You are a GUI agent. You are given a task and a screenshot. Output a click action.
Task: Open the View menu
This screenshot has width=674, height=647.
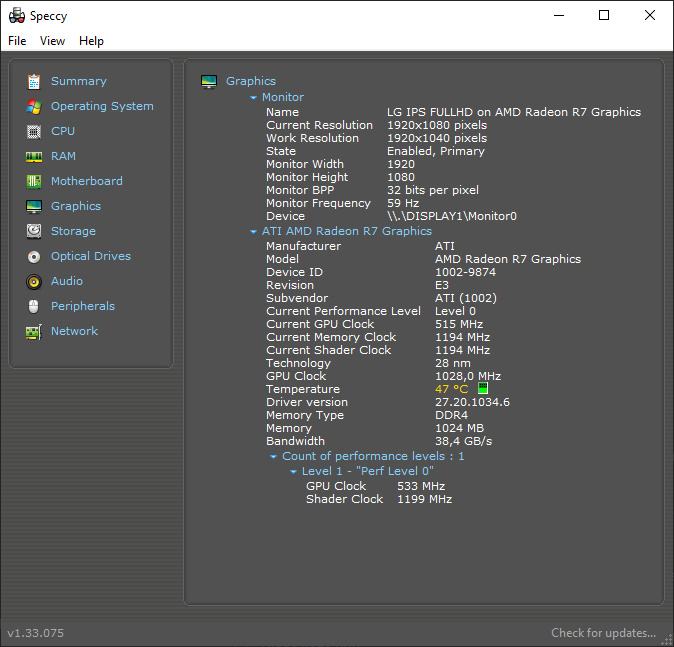[x=52, y=41]
